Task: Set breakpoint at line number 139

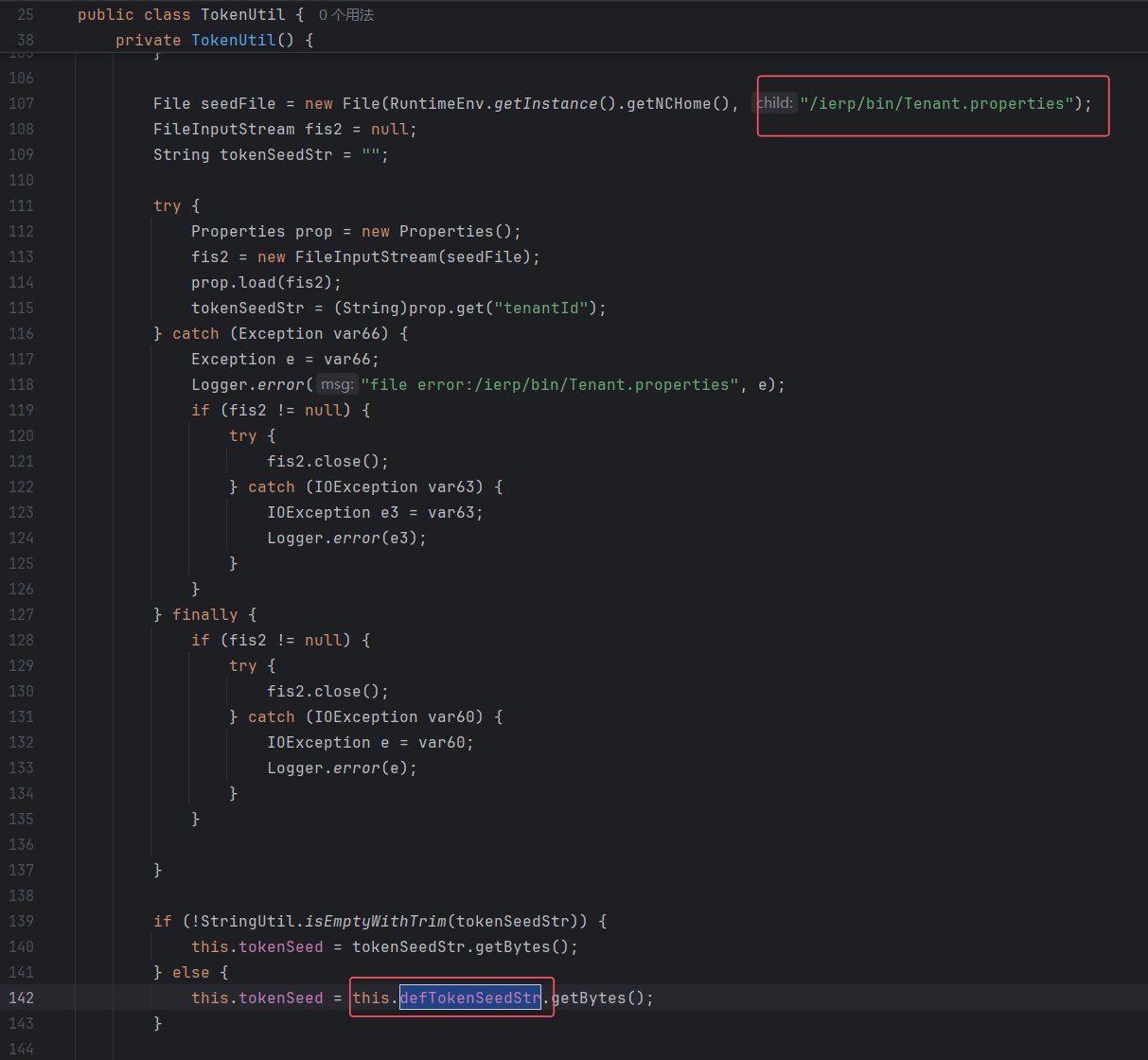Action: (x=21, y=921)
